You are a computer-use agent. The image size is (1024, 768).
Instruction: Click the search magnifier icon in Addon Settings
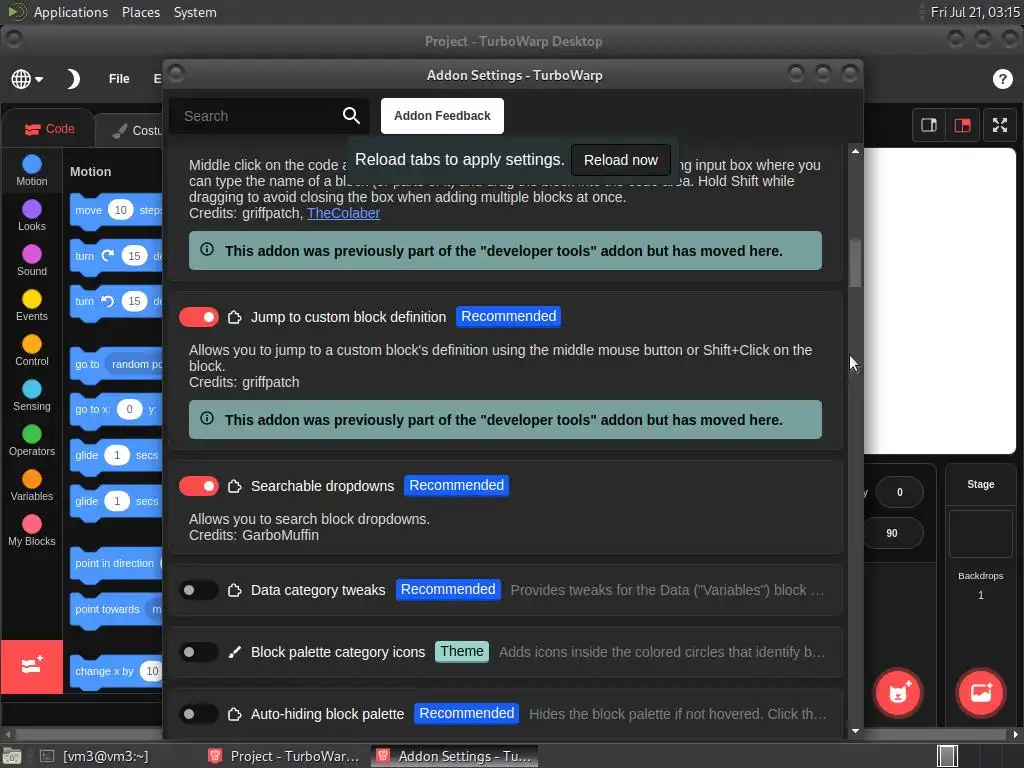(x=351, y=116)
